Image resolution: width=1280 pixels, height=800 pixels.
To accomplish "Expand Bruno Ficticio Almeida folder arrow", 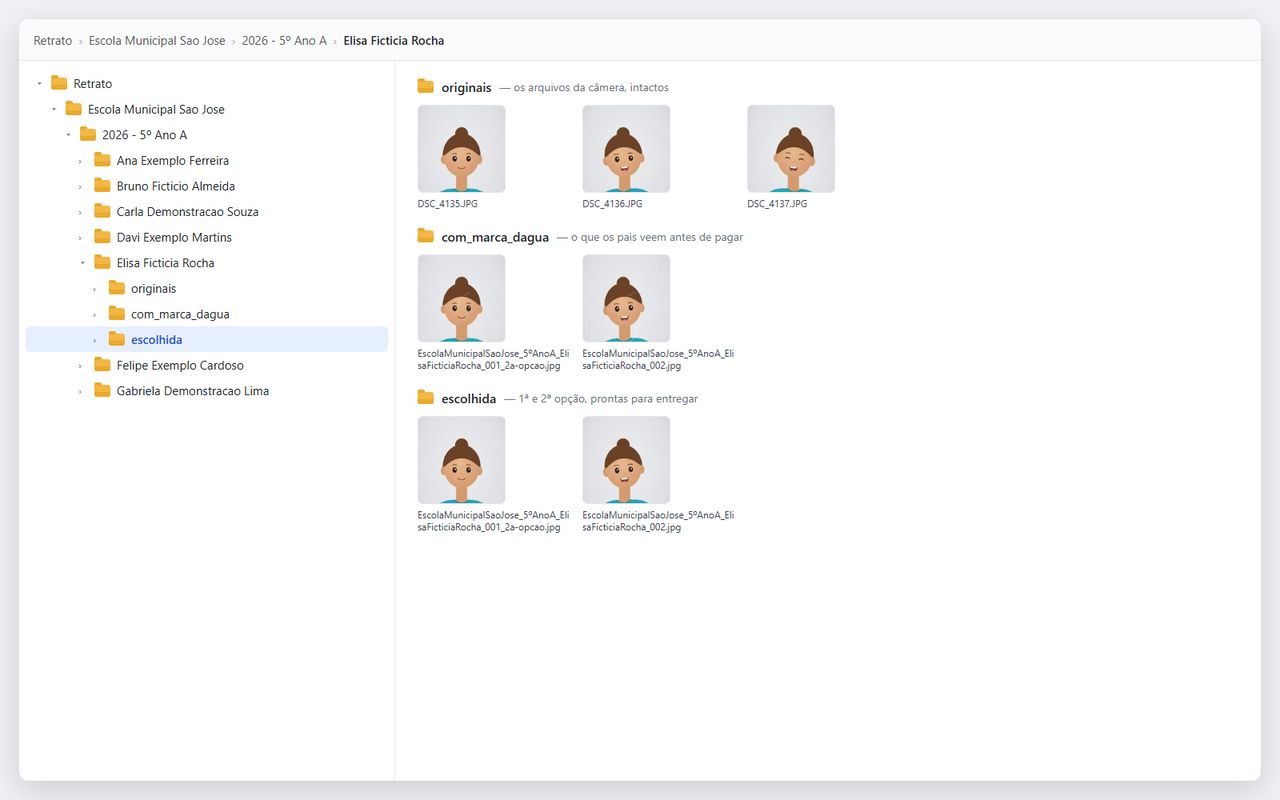I will point(81,187).
